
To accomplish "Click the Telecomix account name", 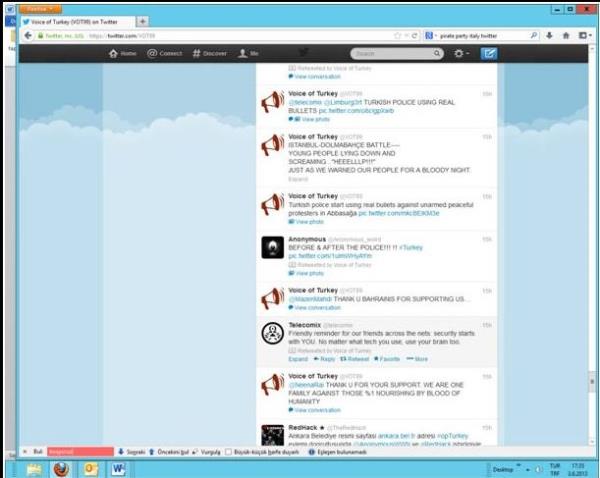I will [305, 325].
